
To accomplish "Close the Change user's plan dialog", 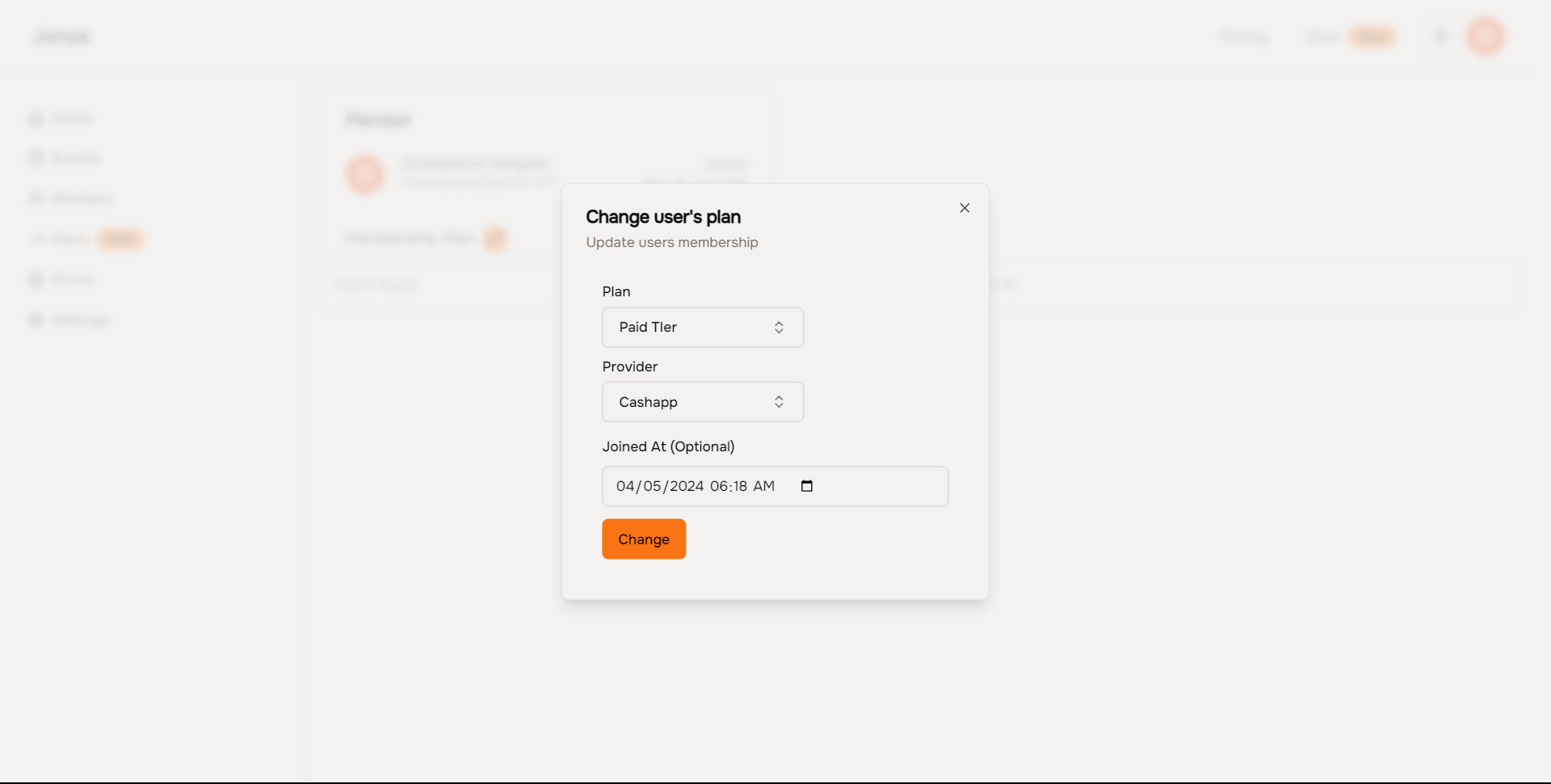I will pyautogui.click(x=965, y=208).
